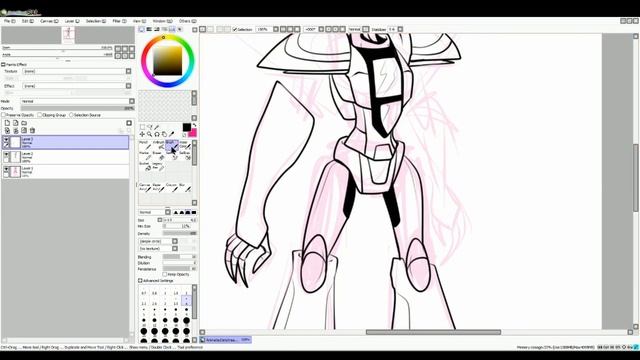Select the hand pan tool
Screen dimensions: 640x360
click(164, 134)
